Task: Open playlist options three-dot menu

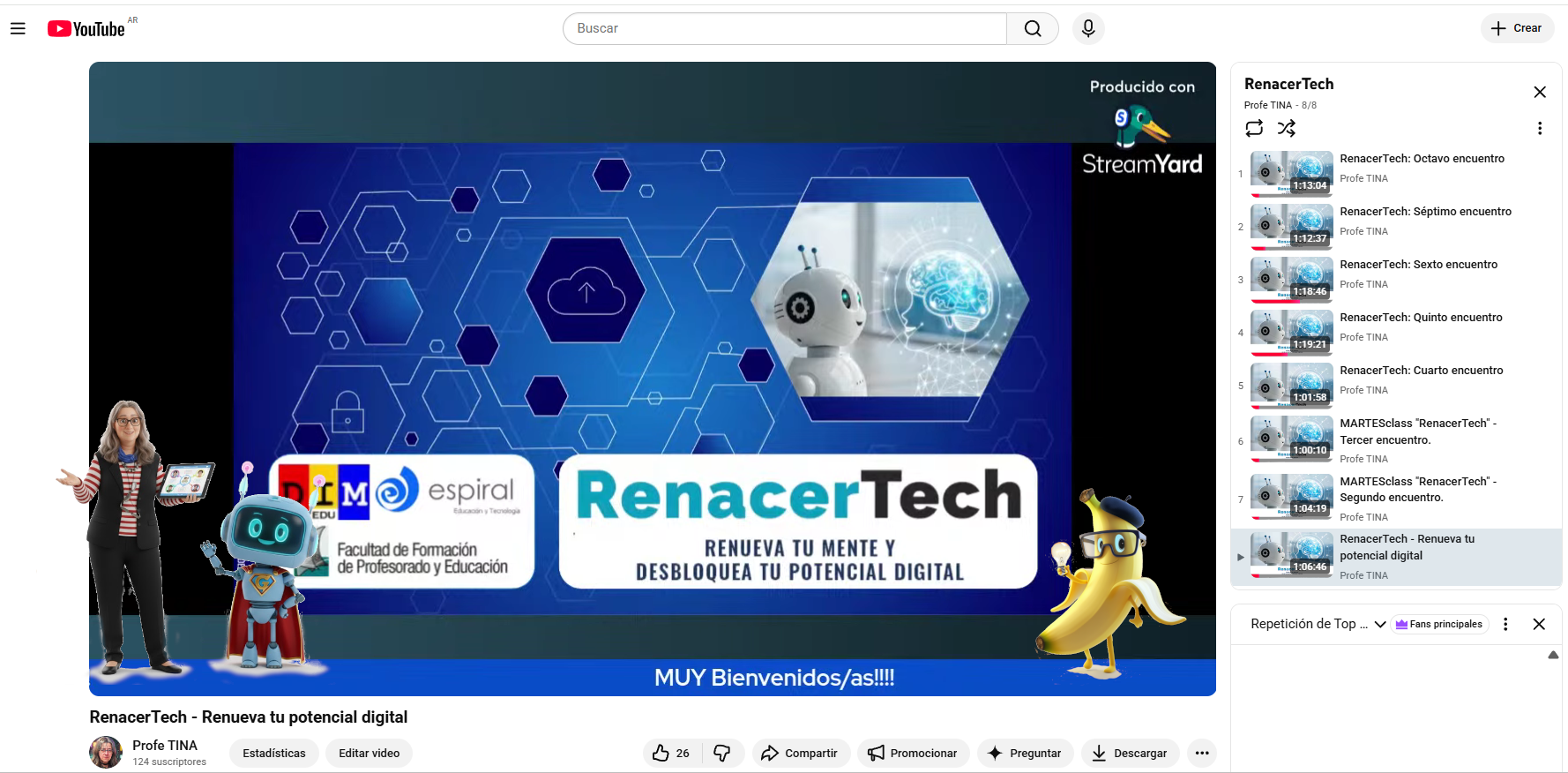Action: coord(1540,129)
